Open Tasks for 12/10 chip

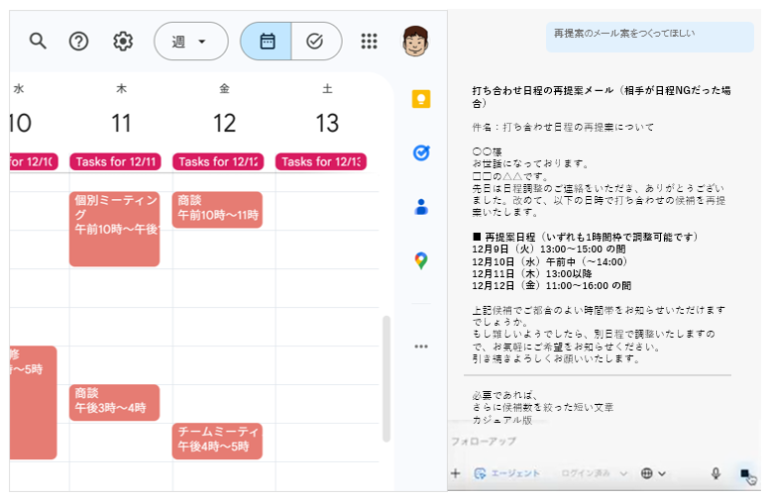[33, 162]
